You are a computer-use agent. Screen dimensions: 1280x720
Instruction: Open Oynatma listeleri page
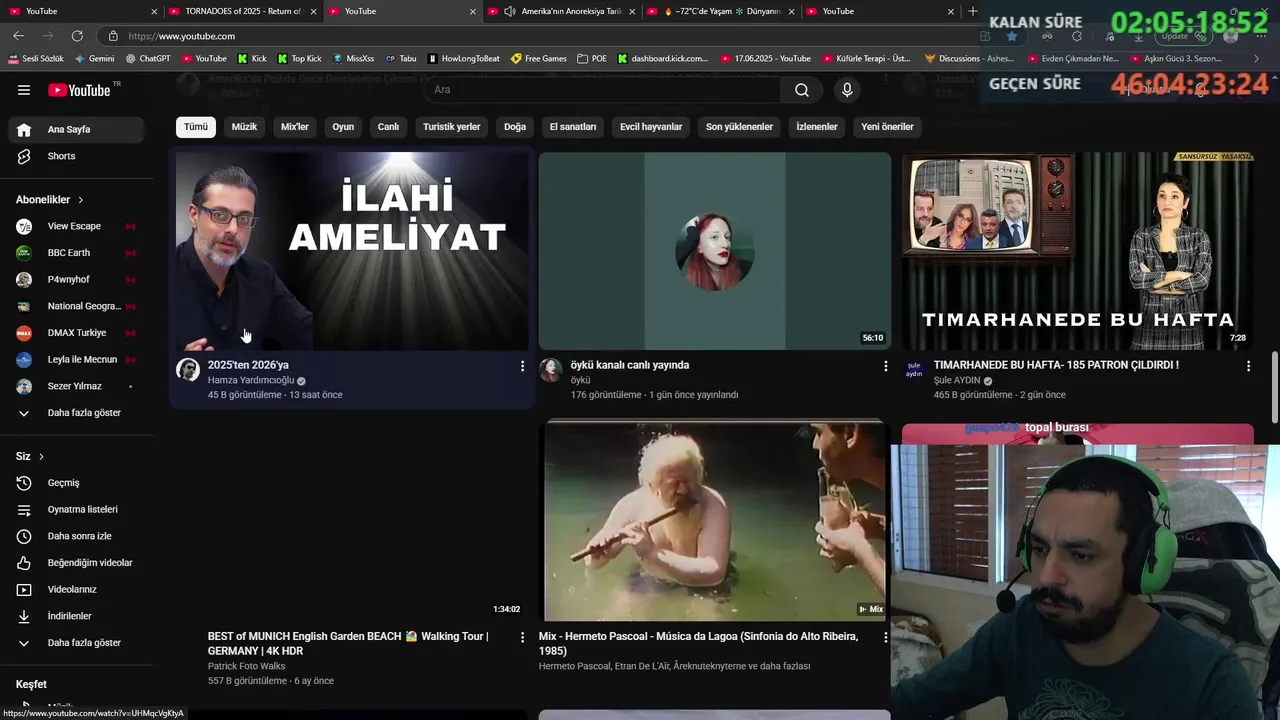tap(76, 509)
